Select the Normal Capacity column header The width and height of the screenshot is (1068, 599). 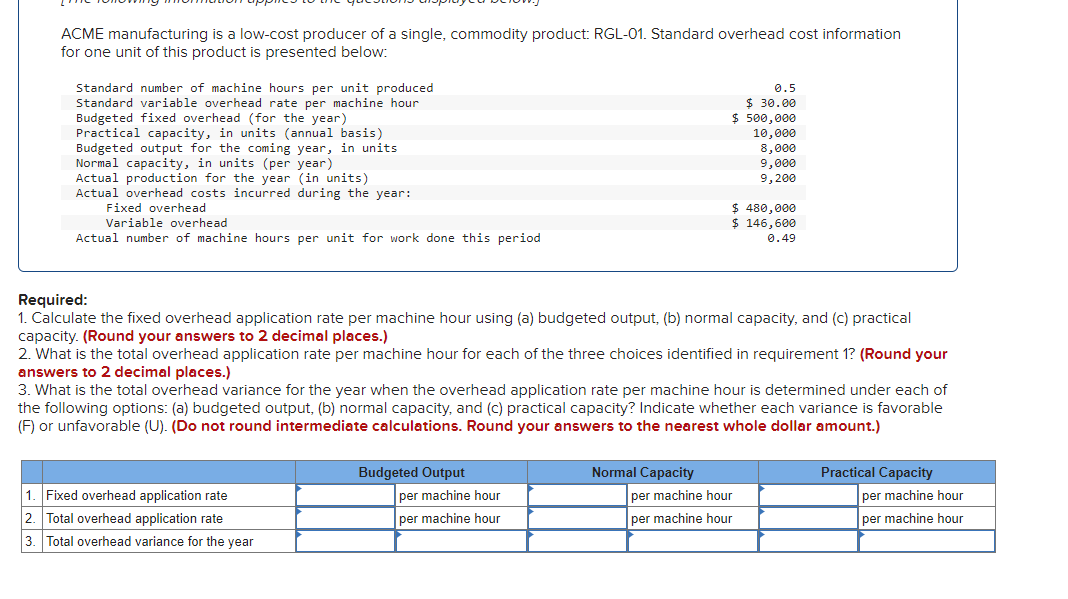coord(643,472)
